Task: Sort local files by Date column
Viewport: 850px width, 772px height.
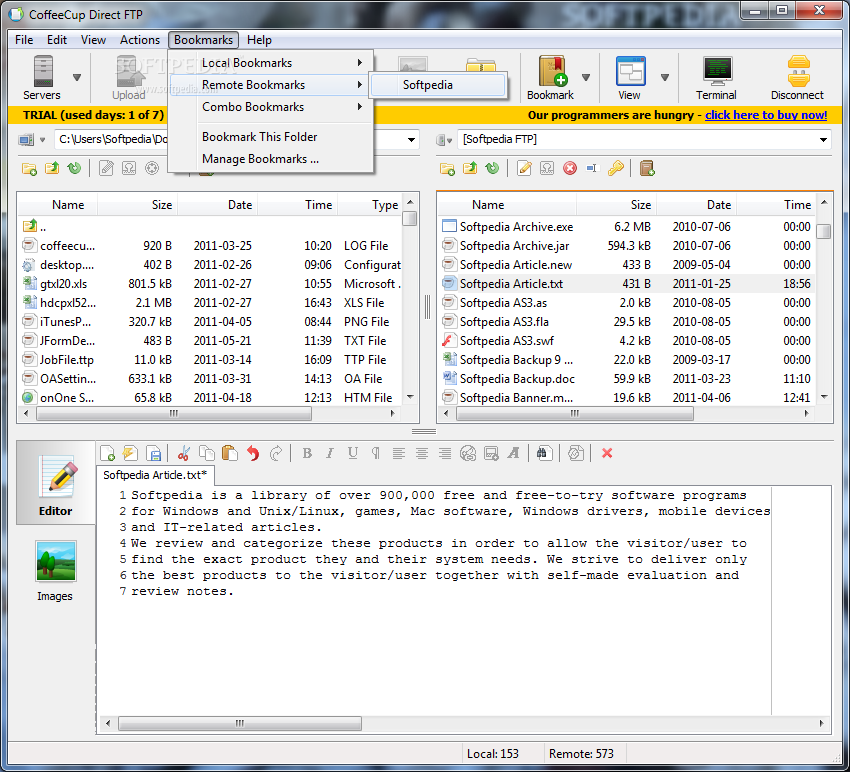Action: (x=217, y=205)
